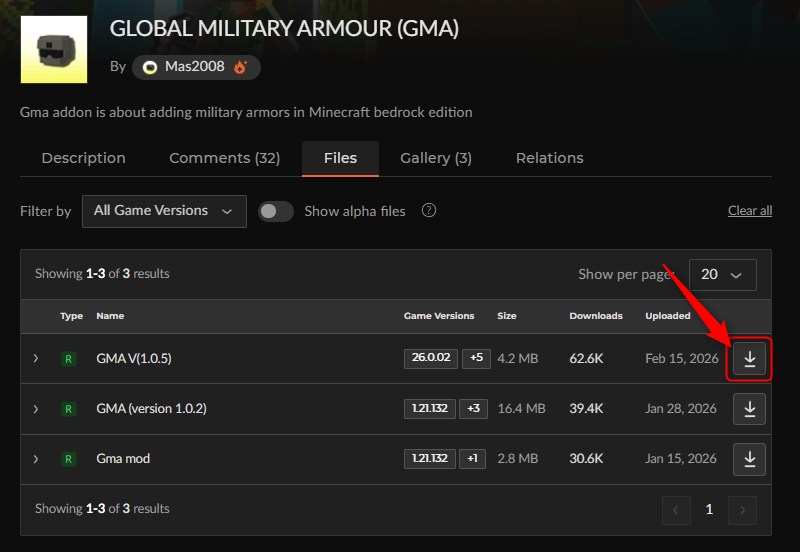Click the Uploaded column header
The image size is (800, 552).
pyautogui.click(x=667, y=316)
